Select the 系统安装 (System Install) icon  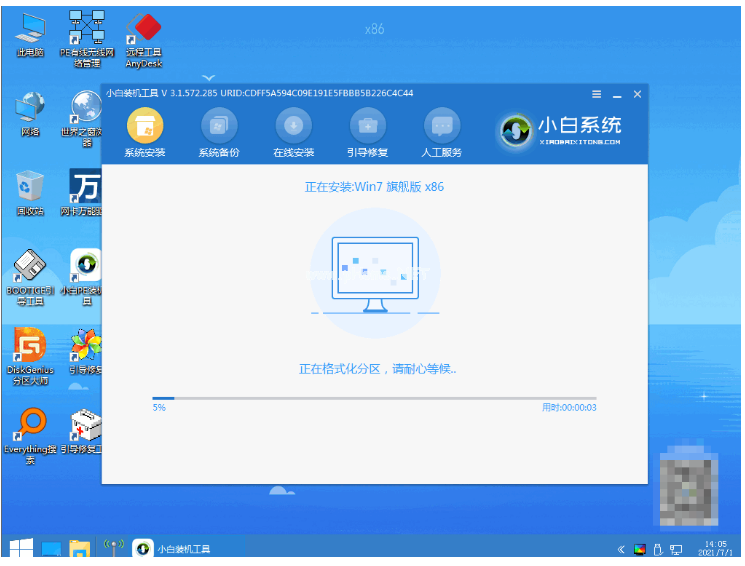click(x=145, y=127)
